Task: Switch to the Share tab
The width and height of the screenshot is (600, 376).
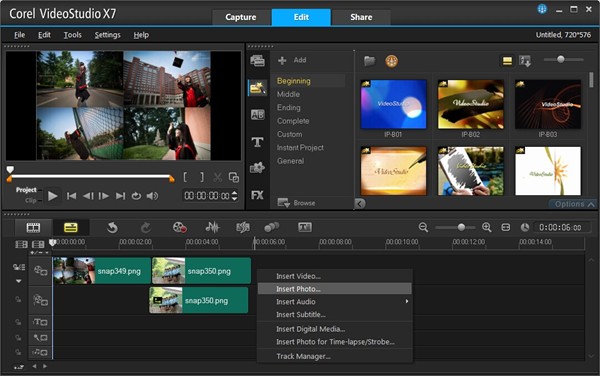Action: click(361, 17)
